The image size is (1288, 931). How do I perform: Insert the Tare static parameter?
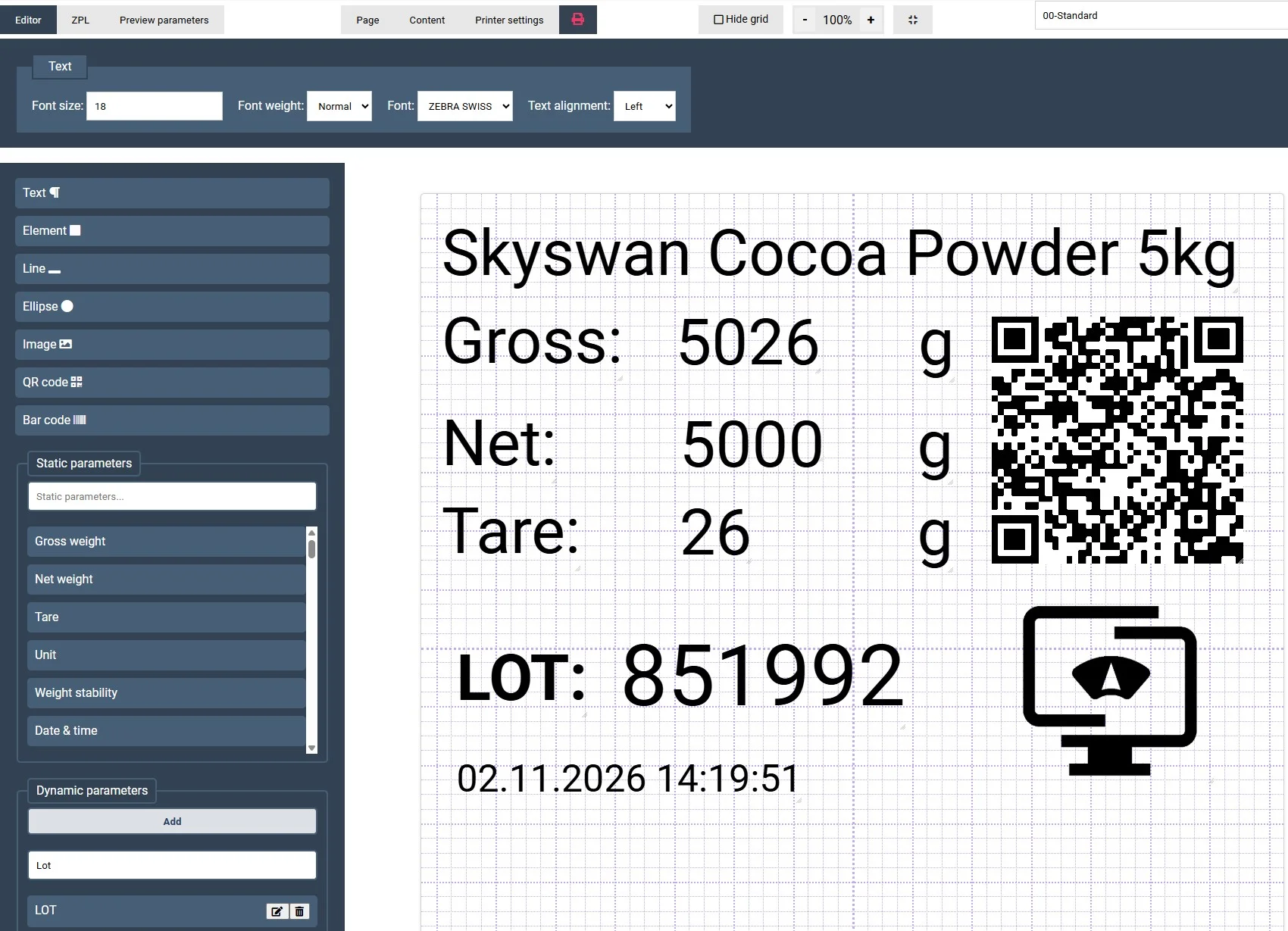tap(166, 617)
